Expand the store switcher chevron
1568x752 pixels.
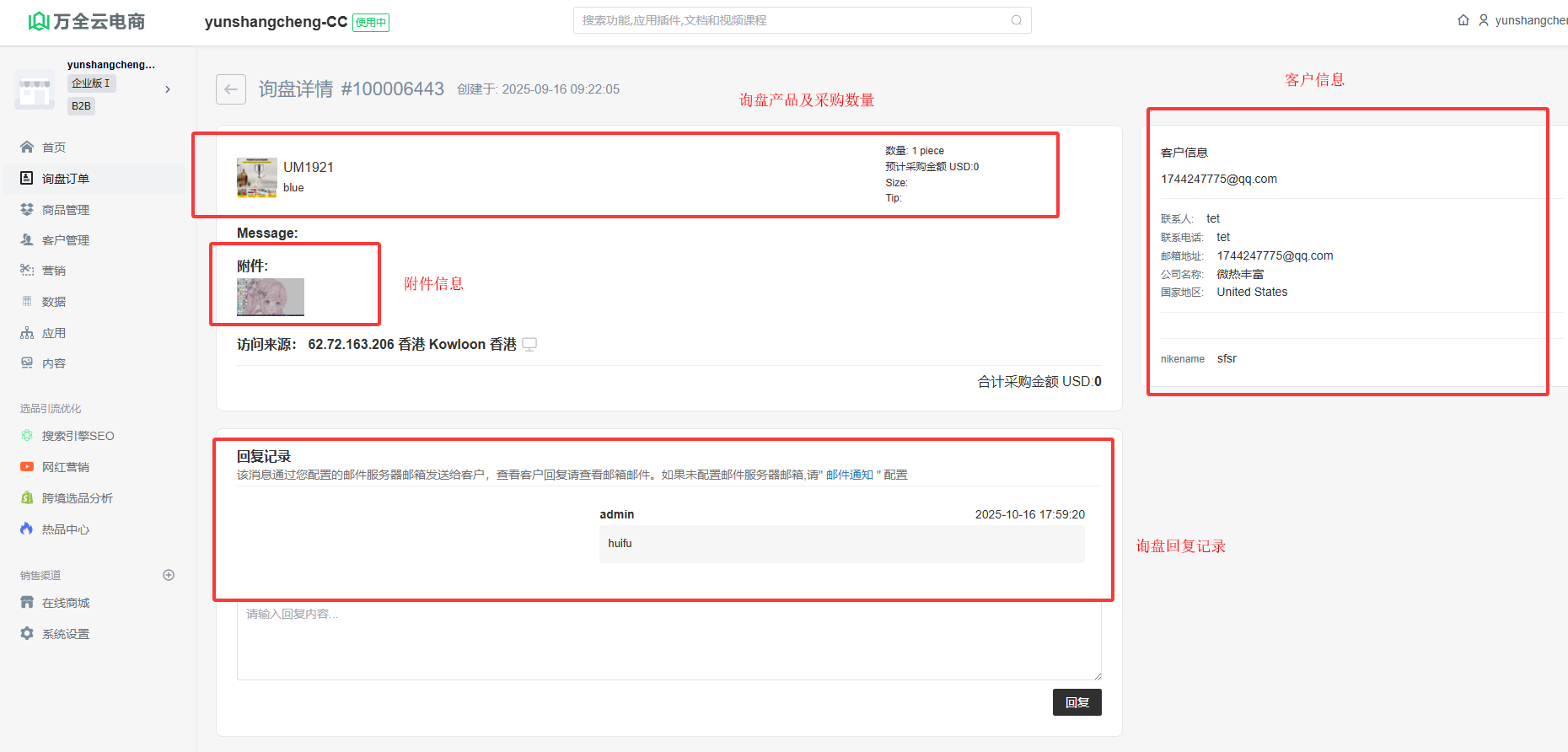[168, 89]
